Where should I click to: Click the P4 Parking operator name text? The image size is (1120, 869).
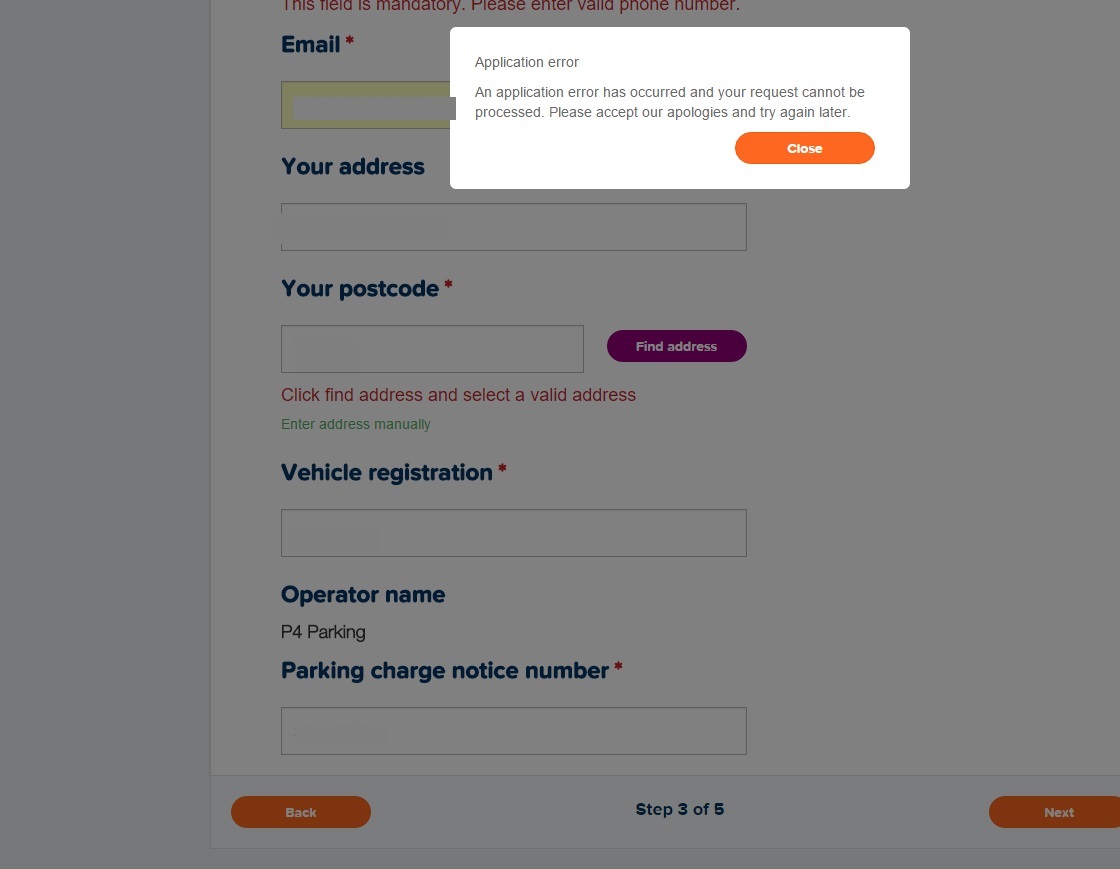tap(323, 632)
